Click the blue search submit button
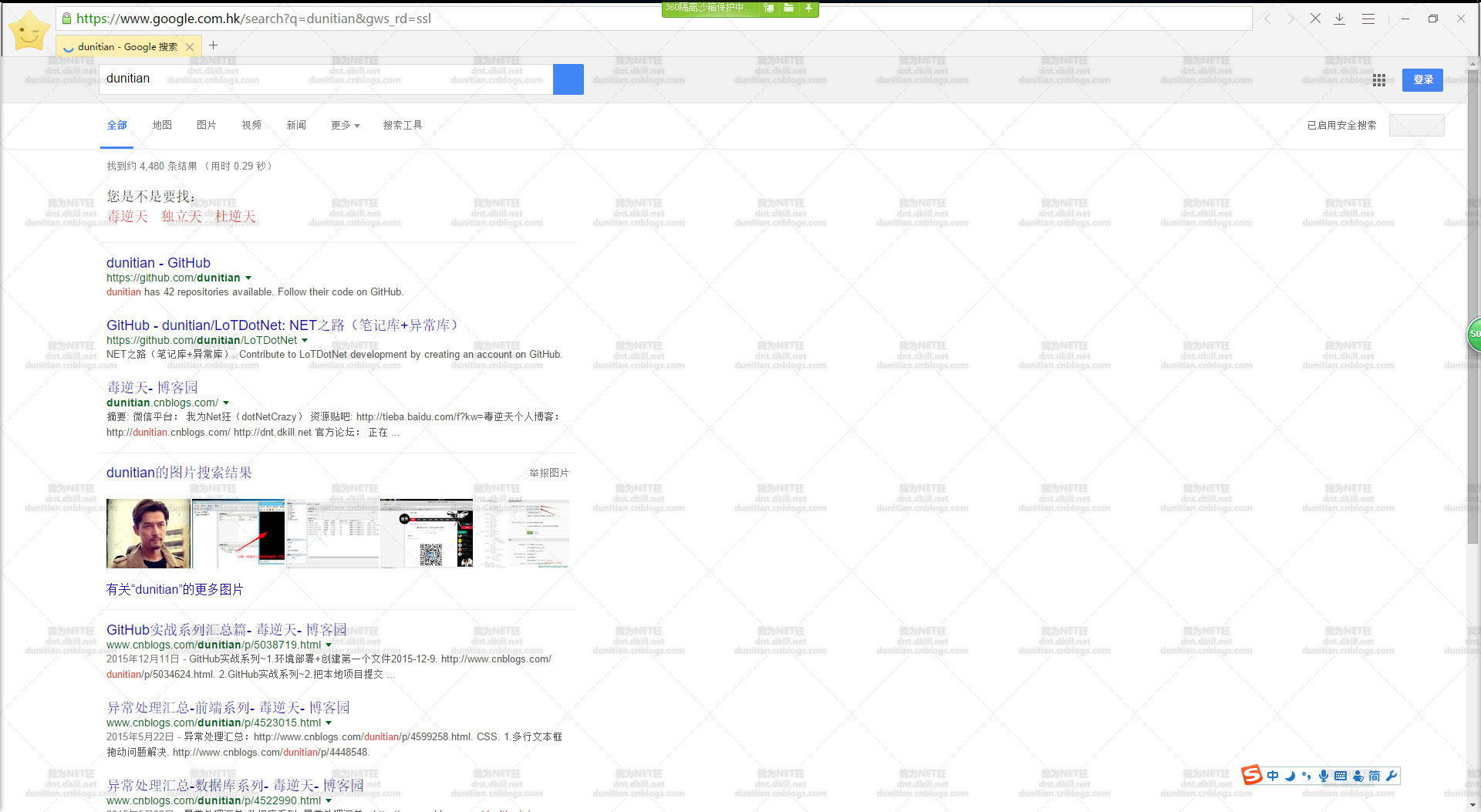The image size is (1481, 812). [x=568, y=79]
